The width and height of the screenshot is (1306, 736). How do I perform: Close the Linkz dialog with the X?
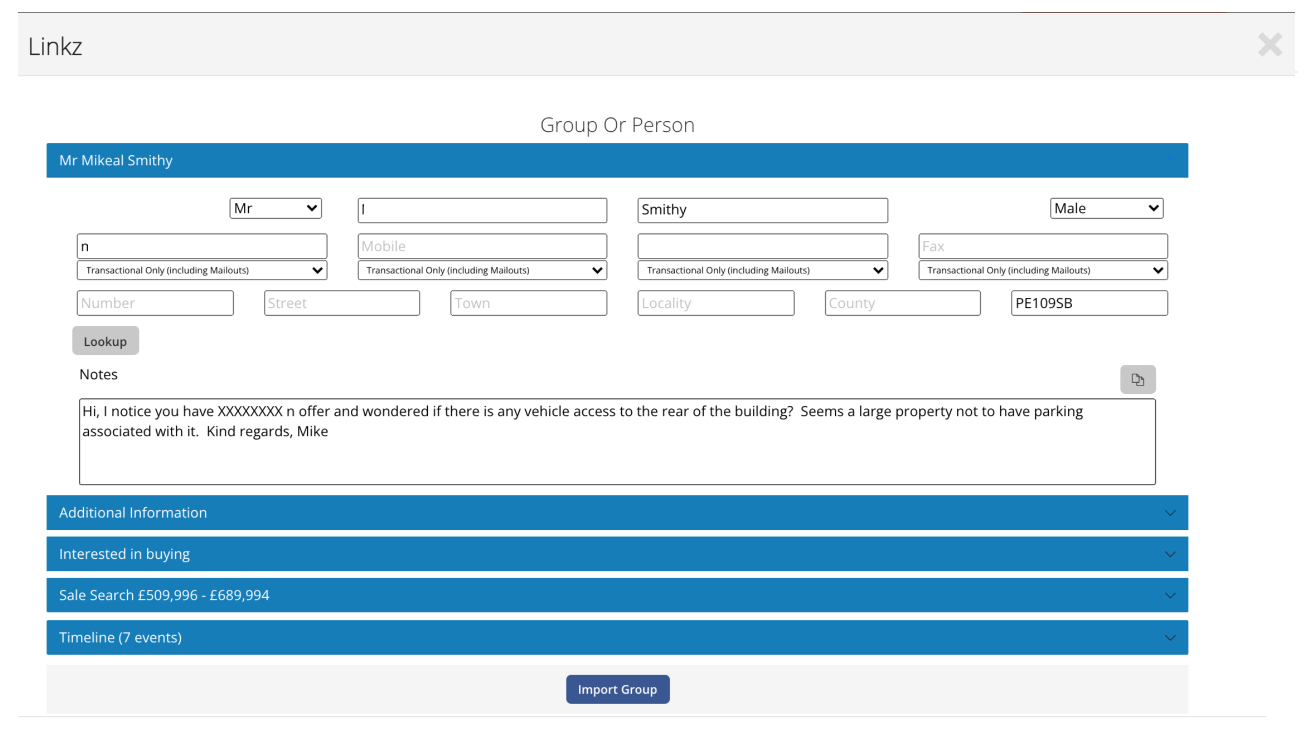click(x=1270, y=44)
